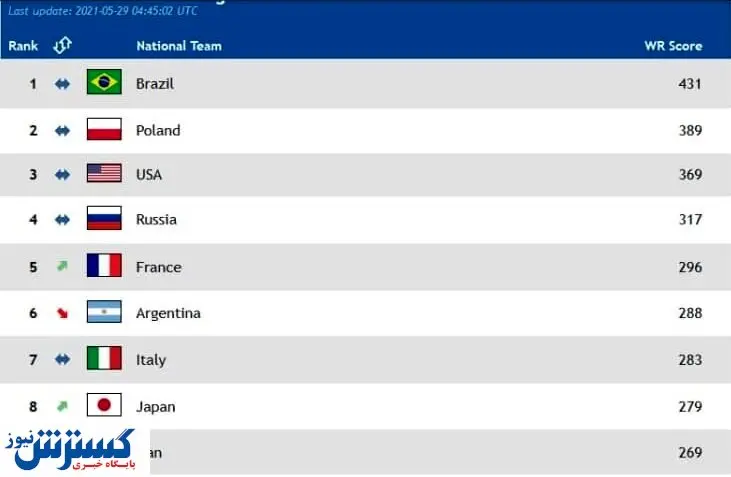Click the Brazil flag icon
This screenshot has height=477, width=731.
tap(104, 82)
